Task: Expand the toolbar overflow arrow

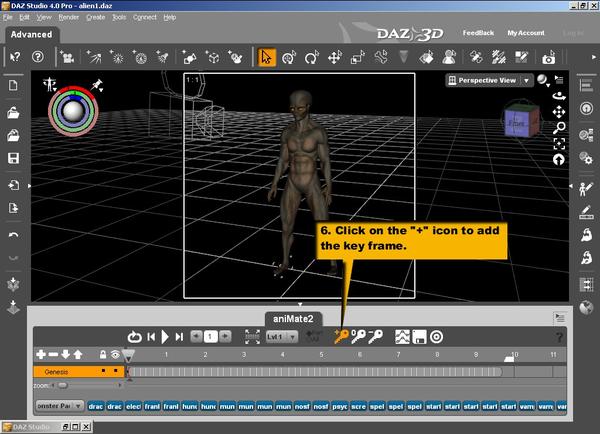Action: (x=594, y=57)
